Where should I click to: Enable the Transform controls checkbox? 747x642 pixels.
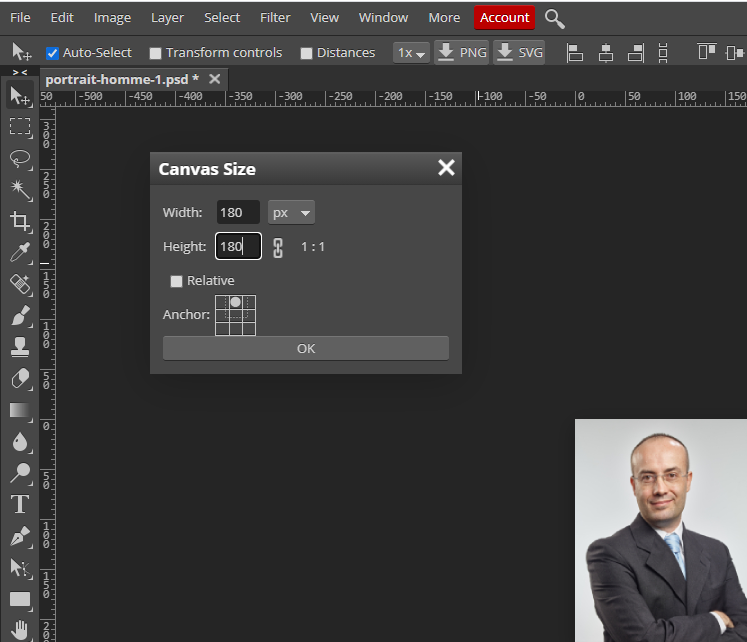[155, 53]
